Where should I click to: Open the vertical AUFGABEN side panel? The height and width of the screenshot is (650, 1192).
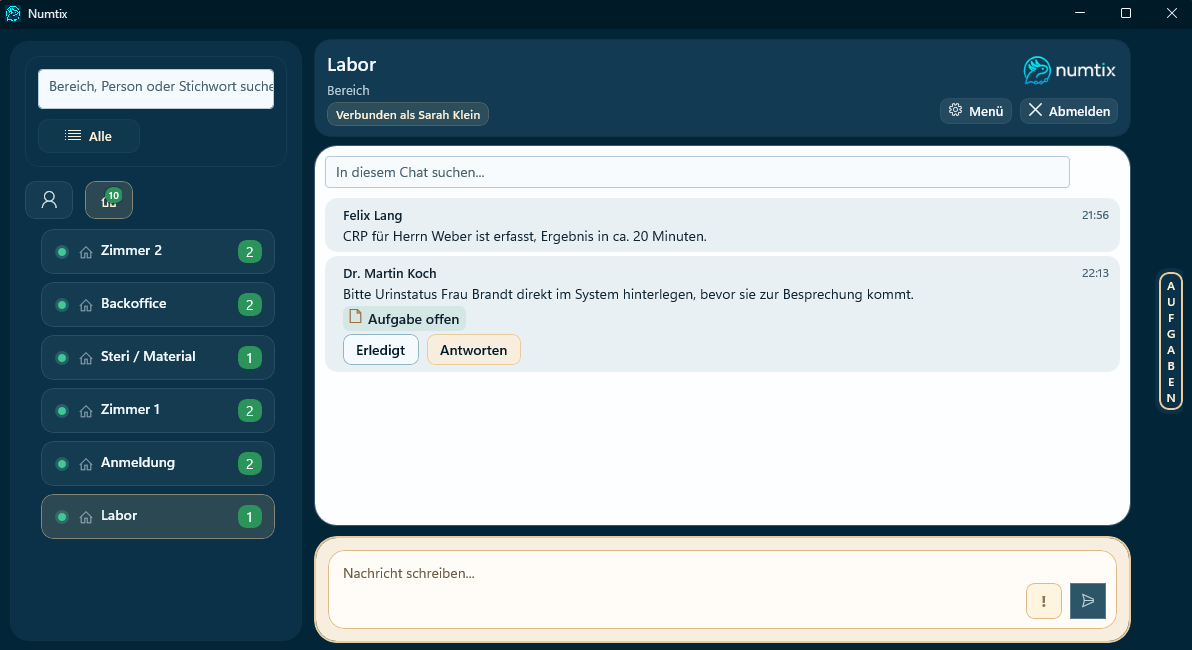[1171, 341]
